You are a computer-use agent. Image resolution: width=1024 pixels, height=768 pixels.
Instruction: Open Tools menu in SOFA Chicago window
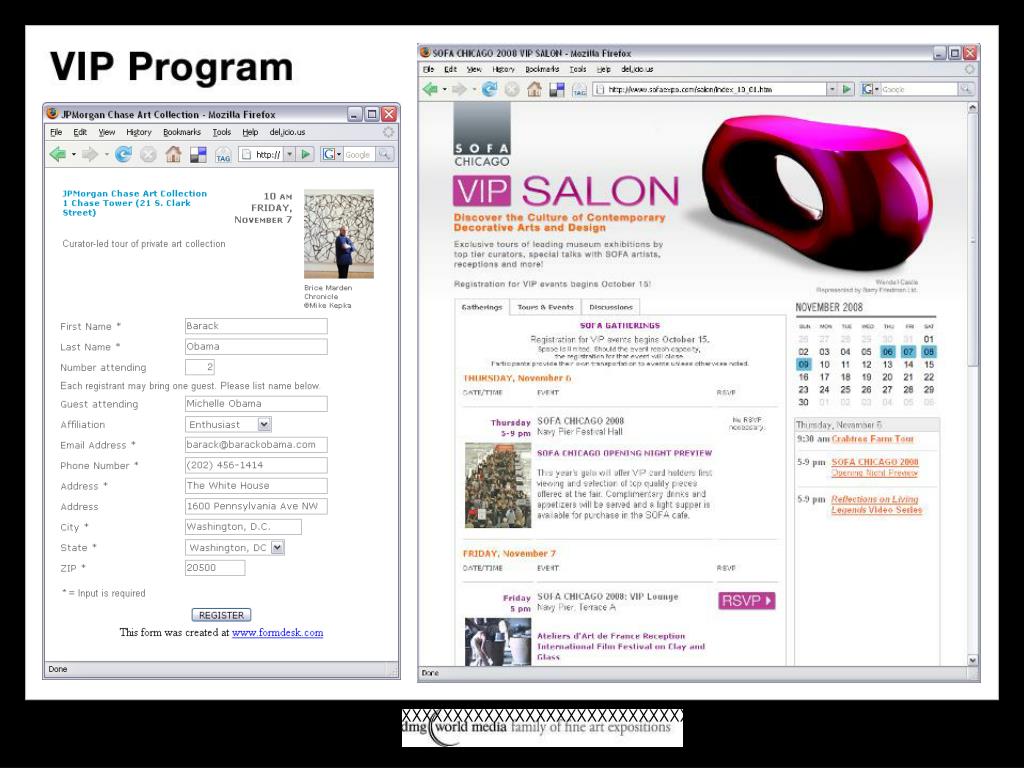(577, 69)
